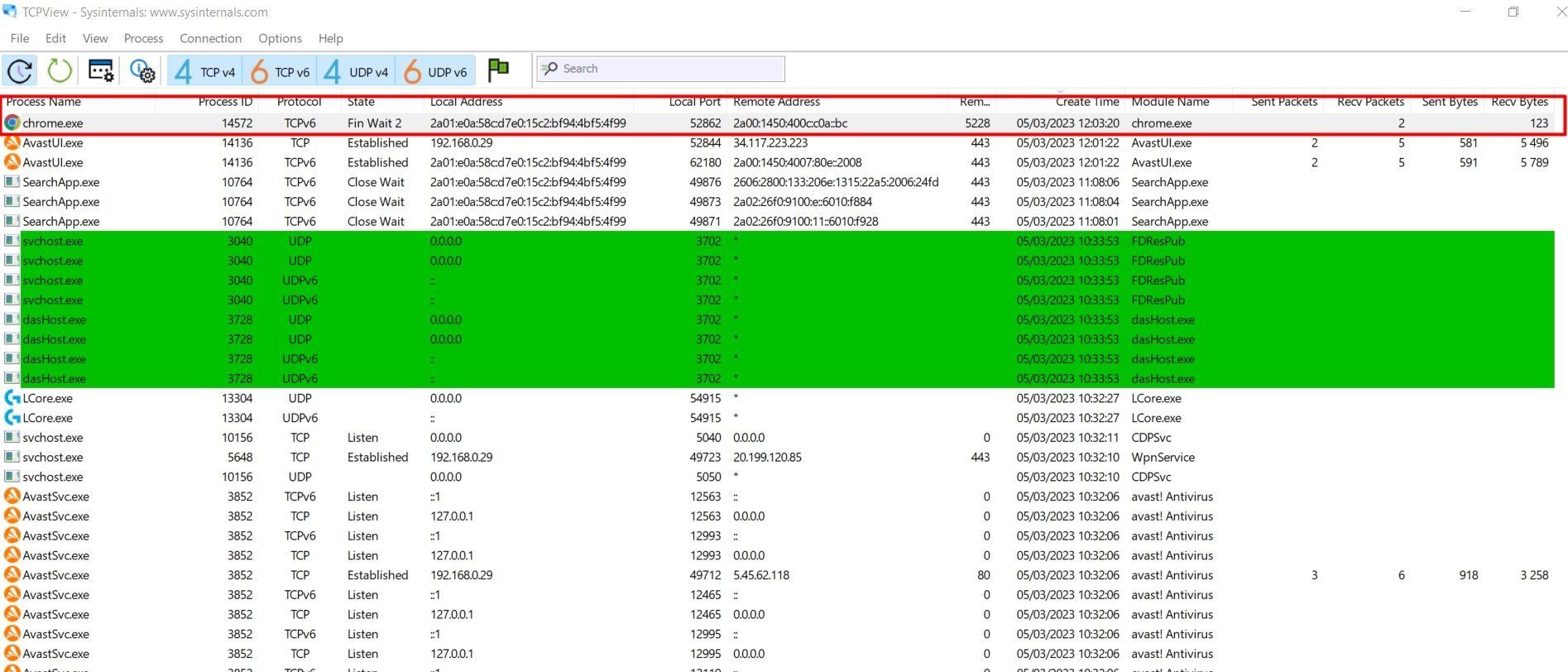Sort by Sent Bytes column header

pos(1450,102)
